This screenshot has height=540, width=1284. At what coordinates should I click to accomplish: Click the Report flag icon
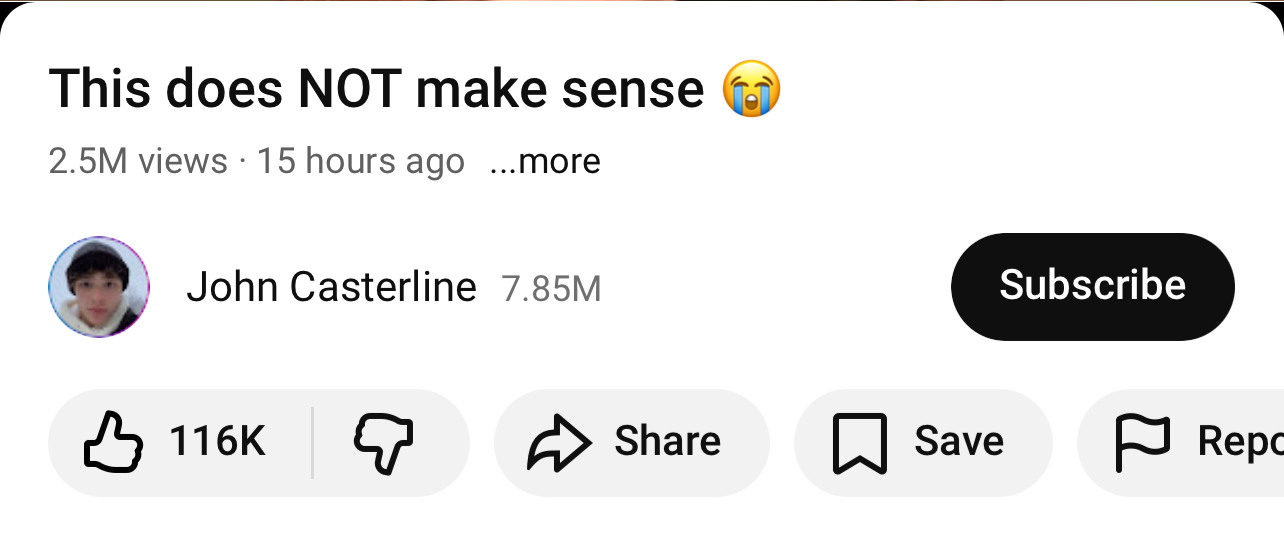(1141, 443)
